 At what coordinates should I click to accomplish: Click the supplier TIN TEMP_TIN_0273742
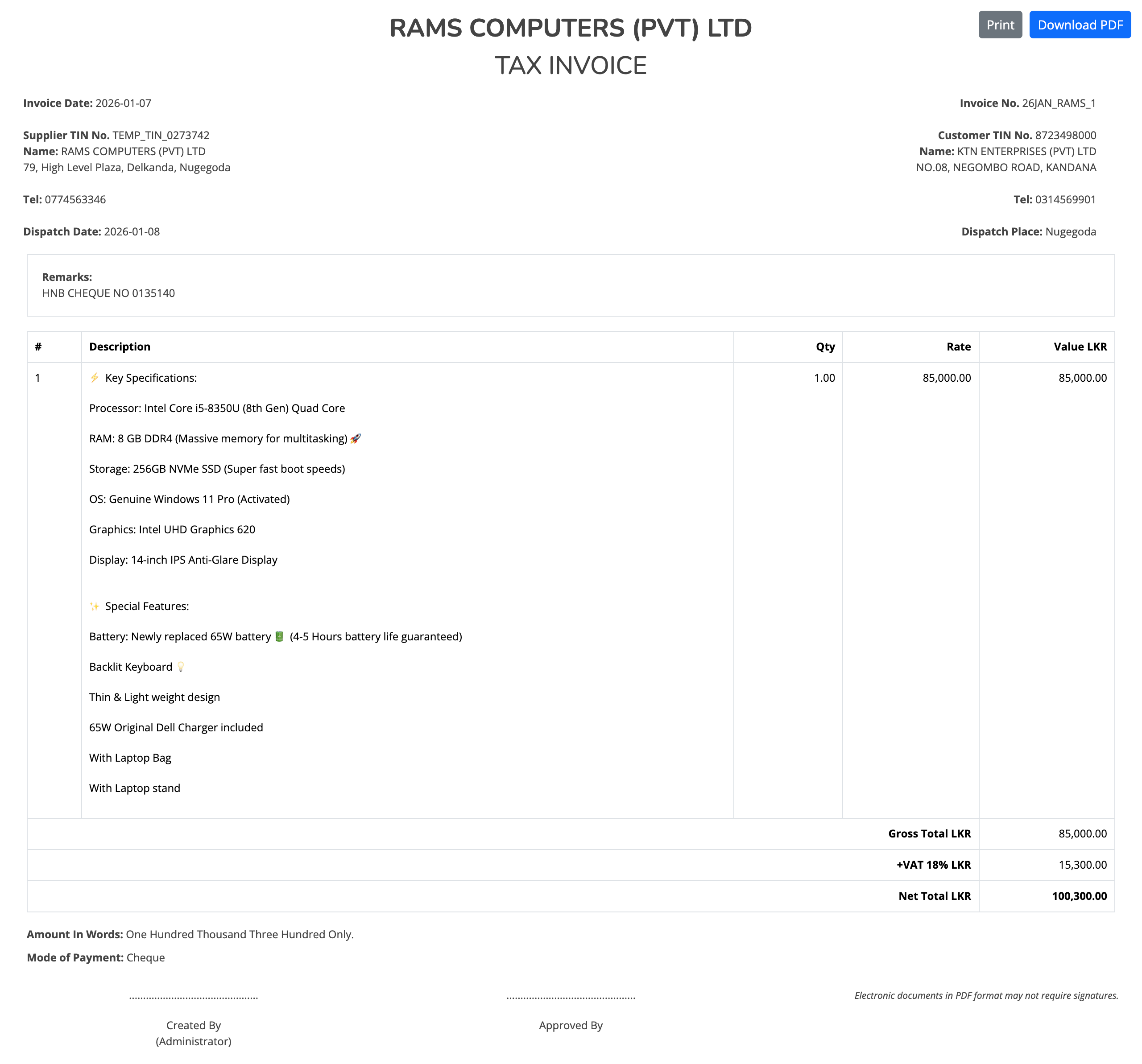tap(161, 135)
